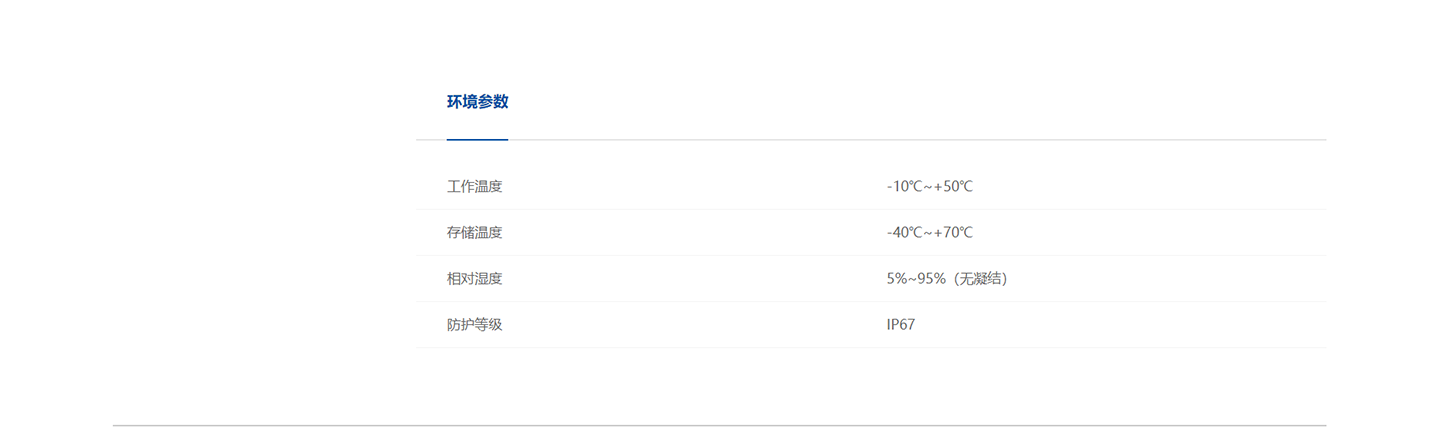Open the 环境参数 tab
The width and height of the screenshot is (1447, 441).
(477, 101)
